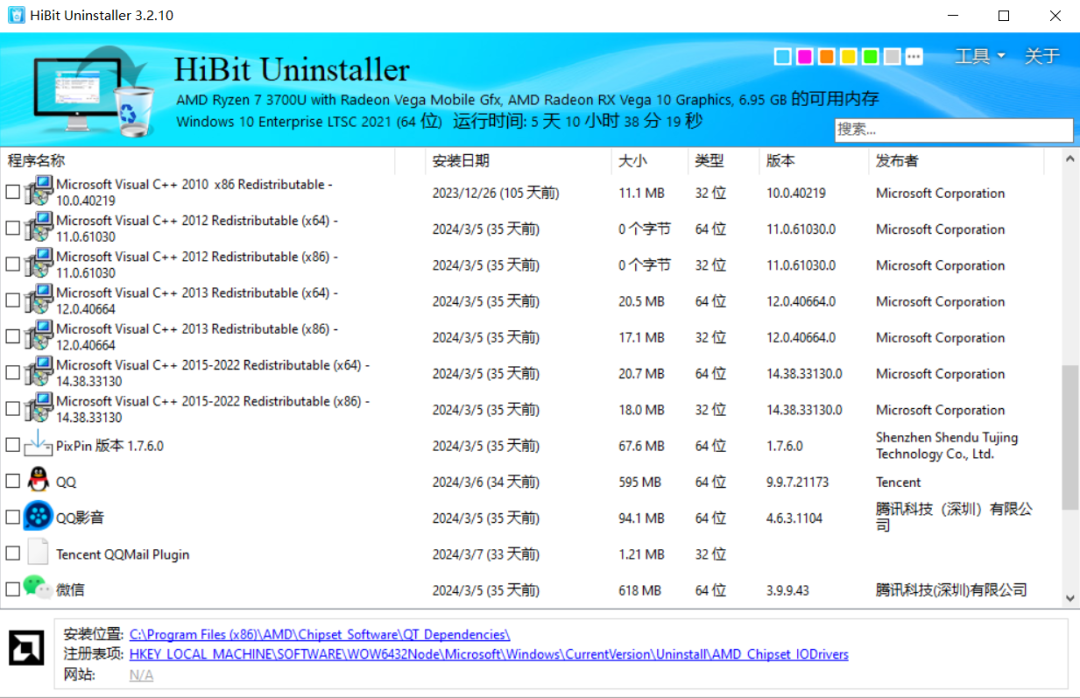
Task: Enable the checkbox for 微信
Action: (12, 590)
